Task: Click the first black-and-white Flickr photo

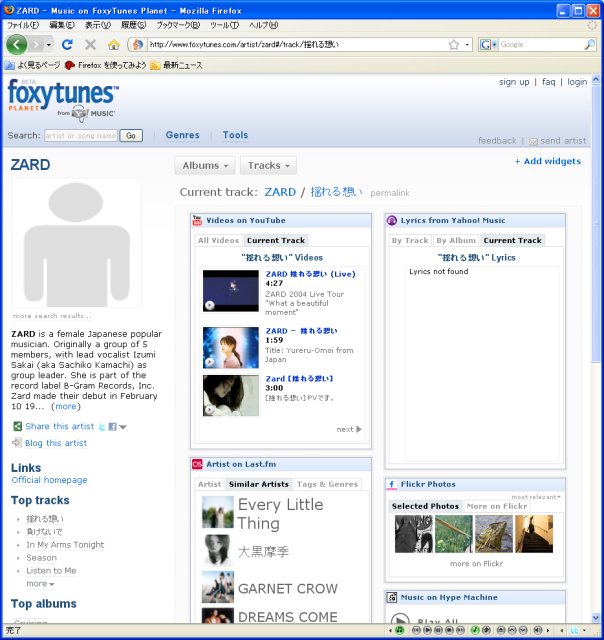Action: click(x=413, y=534)
